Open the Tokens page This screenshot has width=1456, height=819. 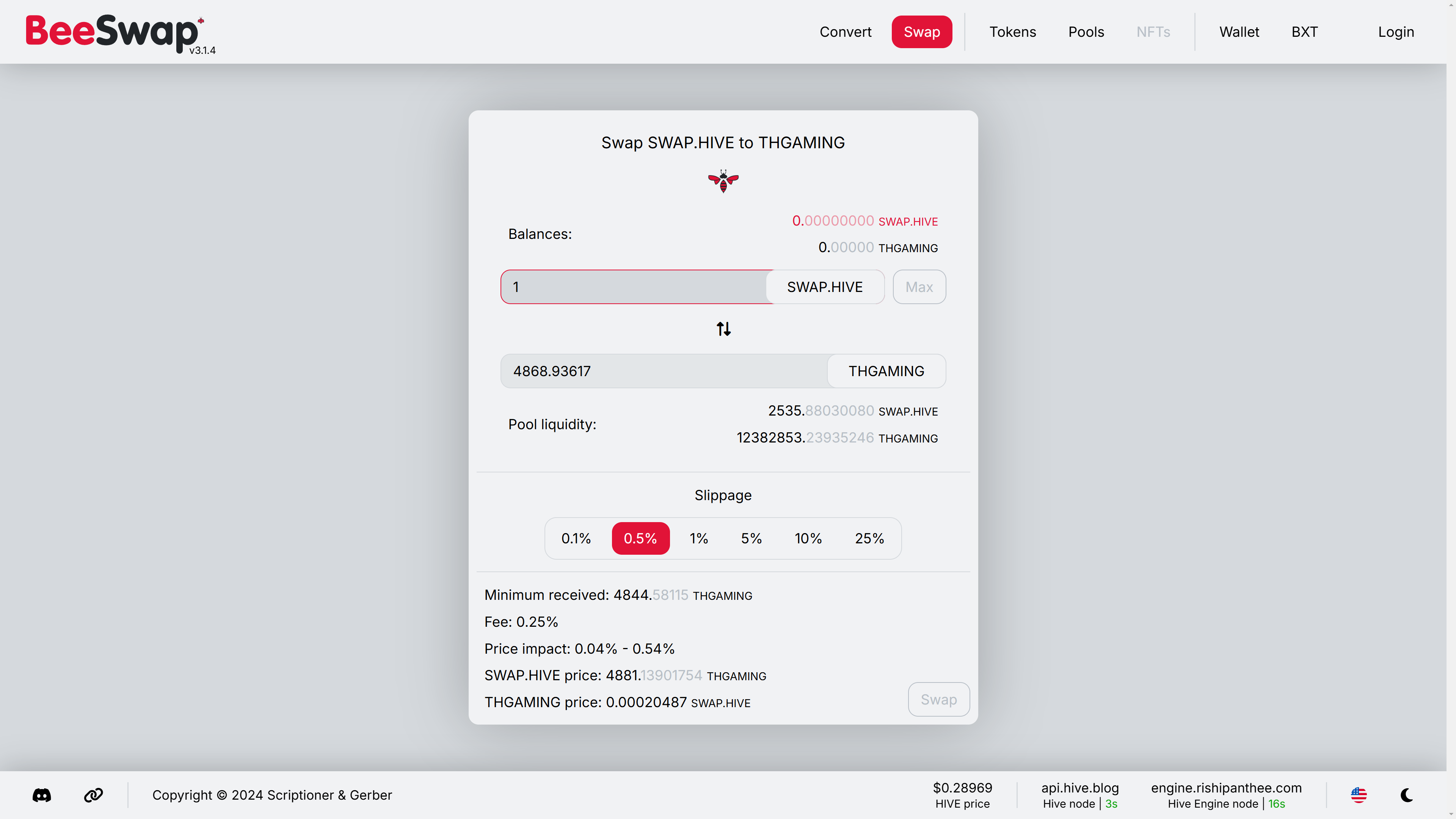pyautogui.click(x=1012, y=31)
